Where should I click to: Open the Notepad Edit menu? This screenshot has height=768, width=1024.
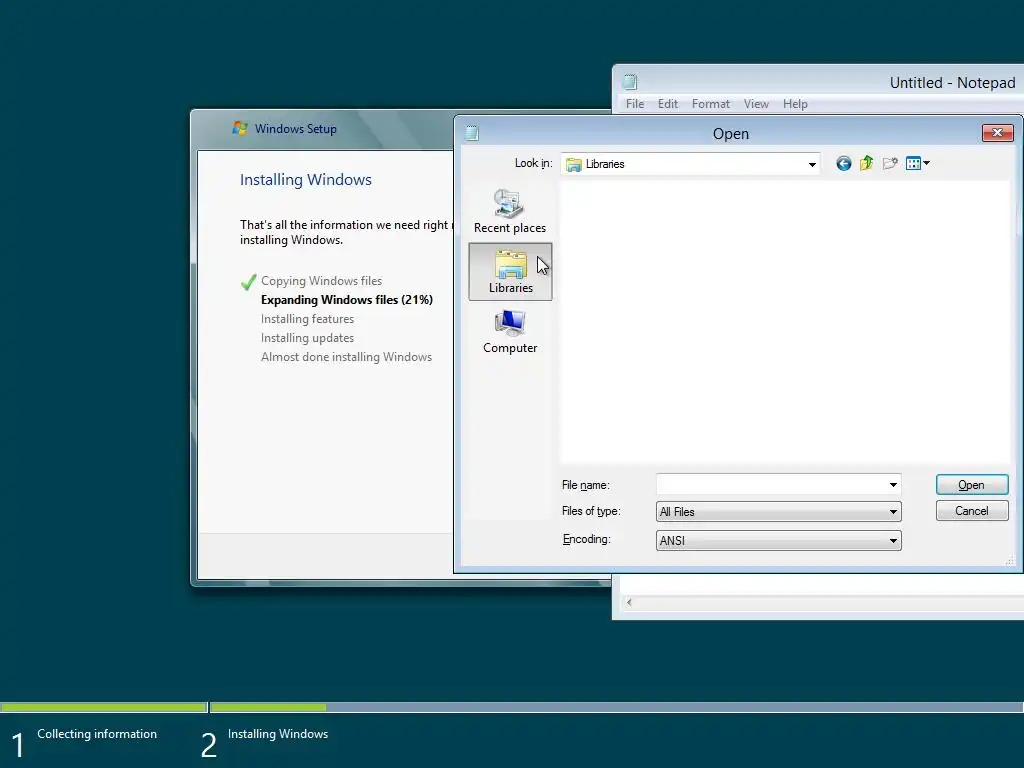667,104
